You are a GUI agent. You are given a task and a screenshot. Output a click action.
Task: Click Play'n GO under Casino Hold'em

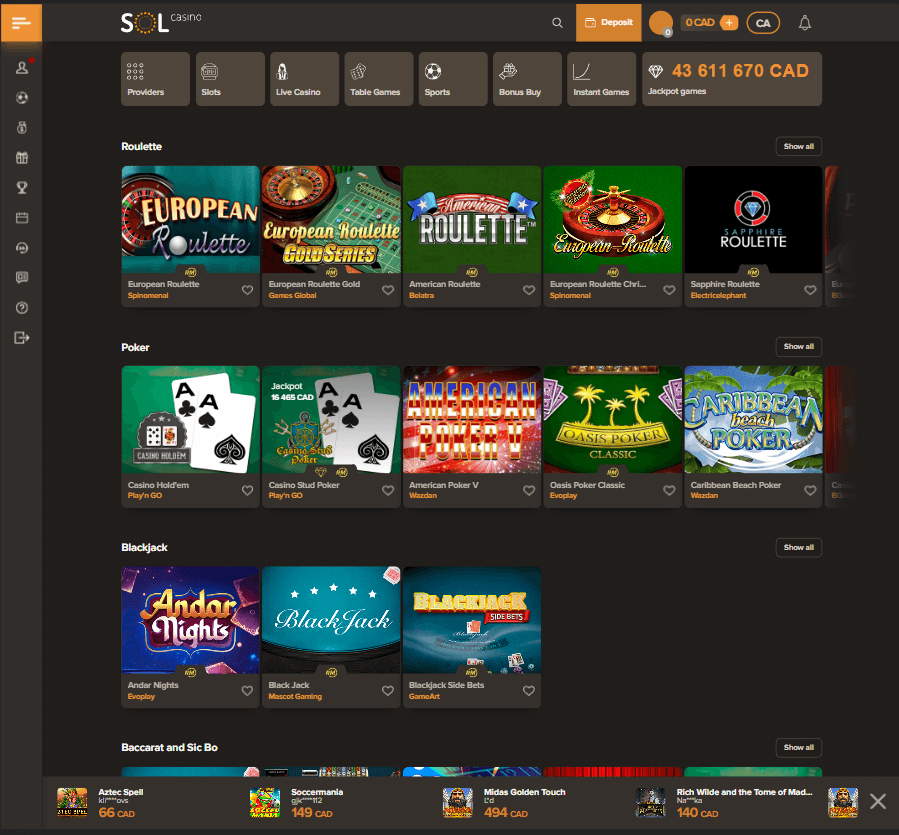[145, 495]
